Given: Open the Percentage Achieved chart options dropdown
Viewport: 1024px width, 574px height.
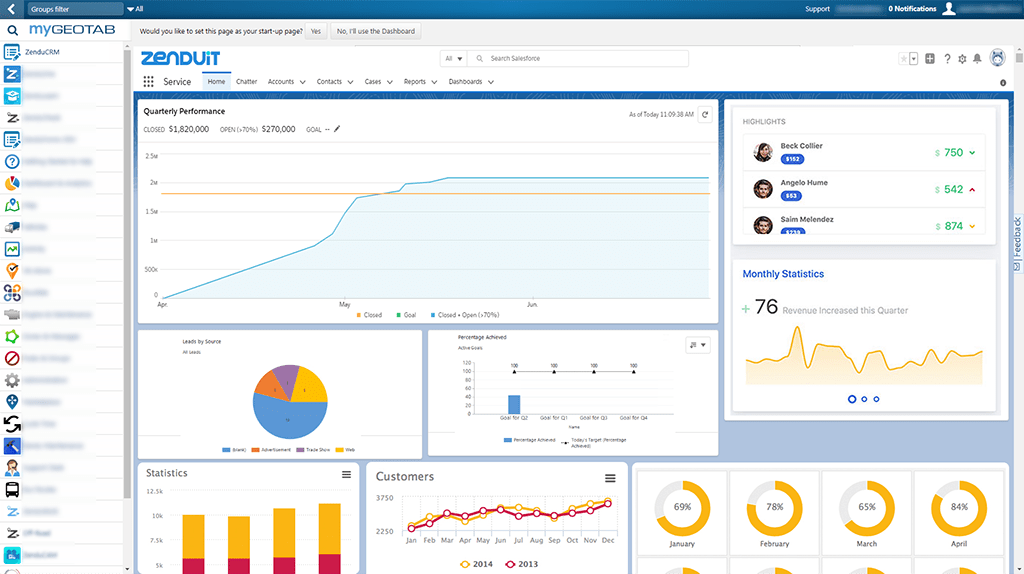Looking at the screenshot, I should tap(697, 345).
